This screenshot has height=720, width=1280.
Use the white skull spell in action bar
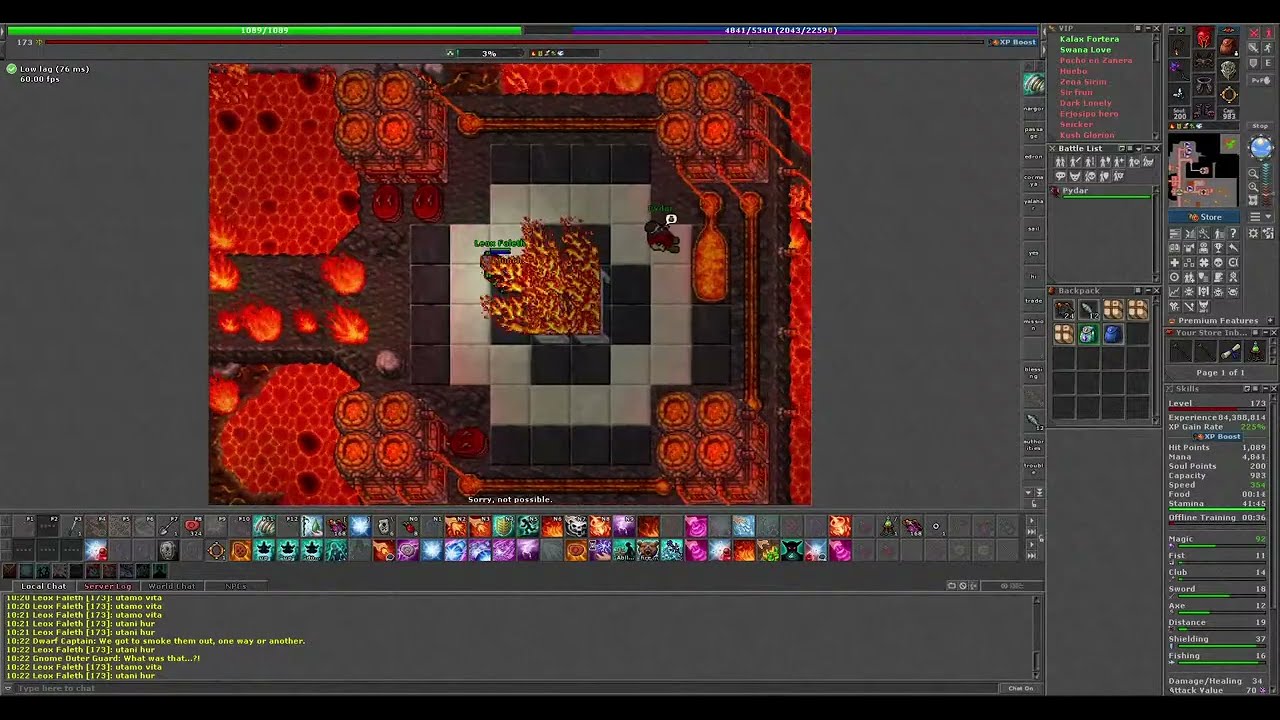click(576, 525)
